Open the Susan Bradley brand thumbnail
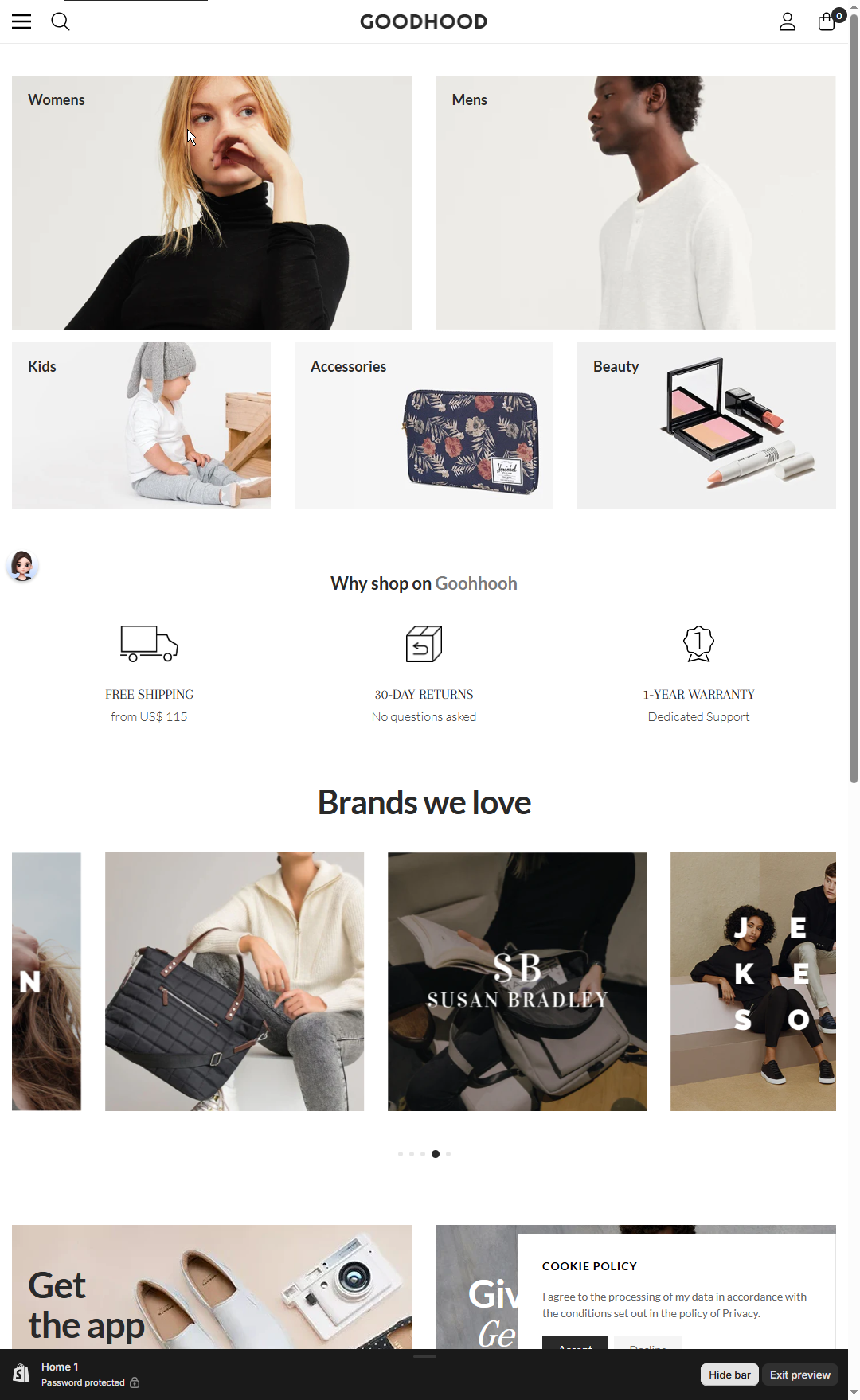Image resolution: width=860 pixels, height=1400 pixels. coord(517,981)
